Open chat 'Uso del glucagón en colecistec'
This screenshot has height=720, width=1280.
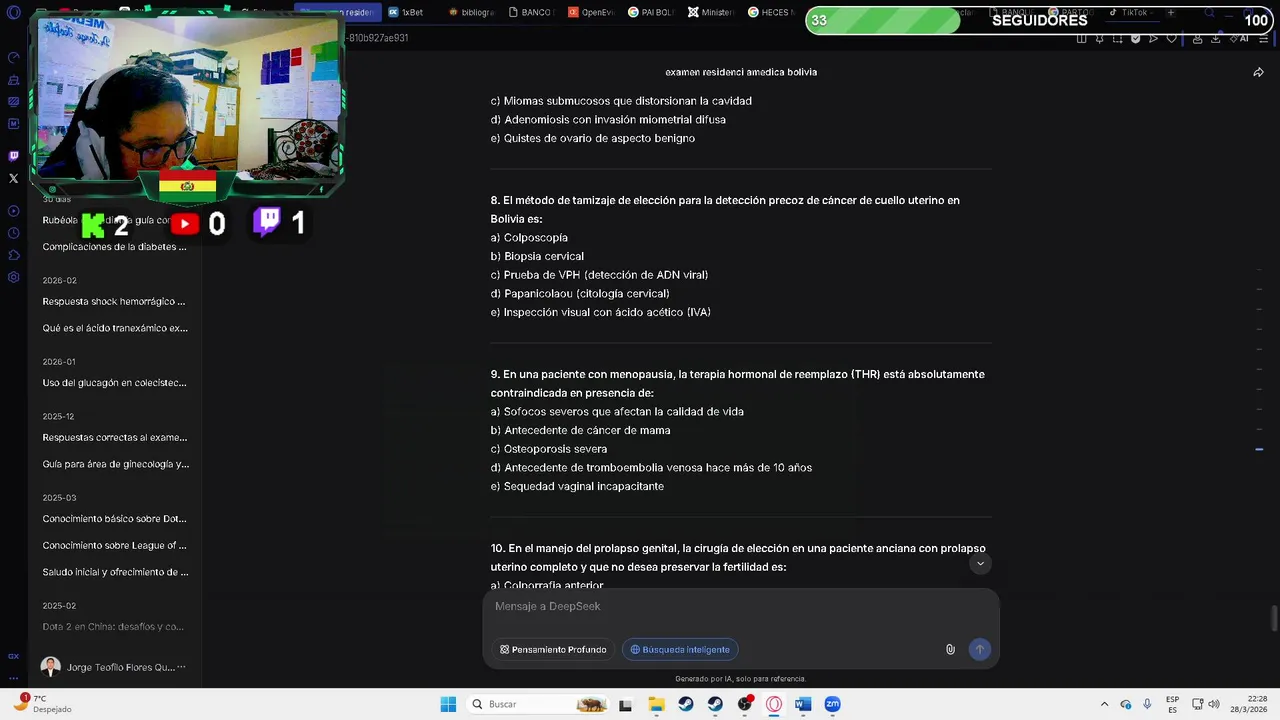coord(114,383)
